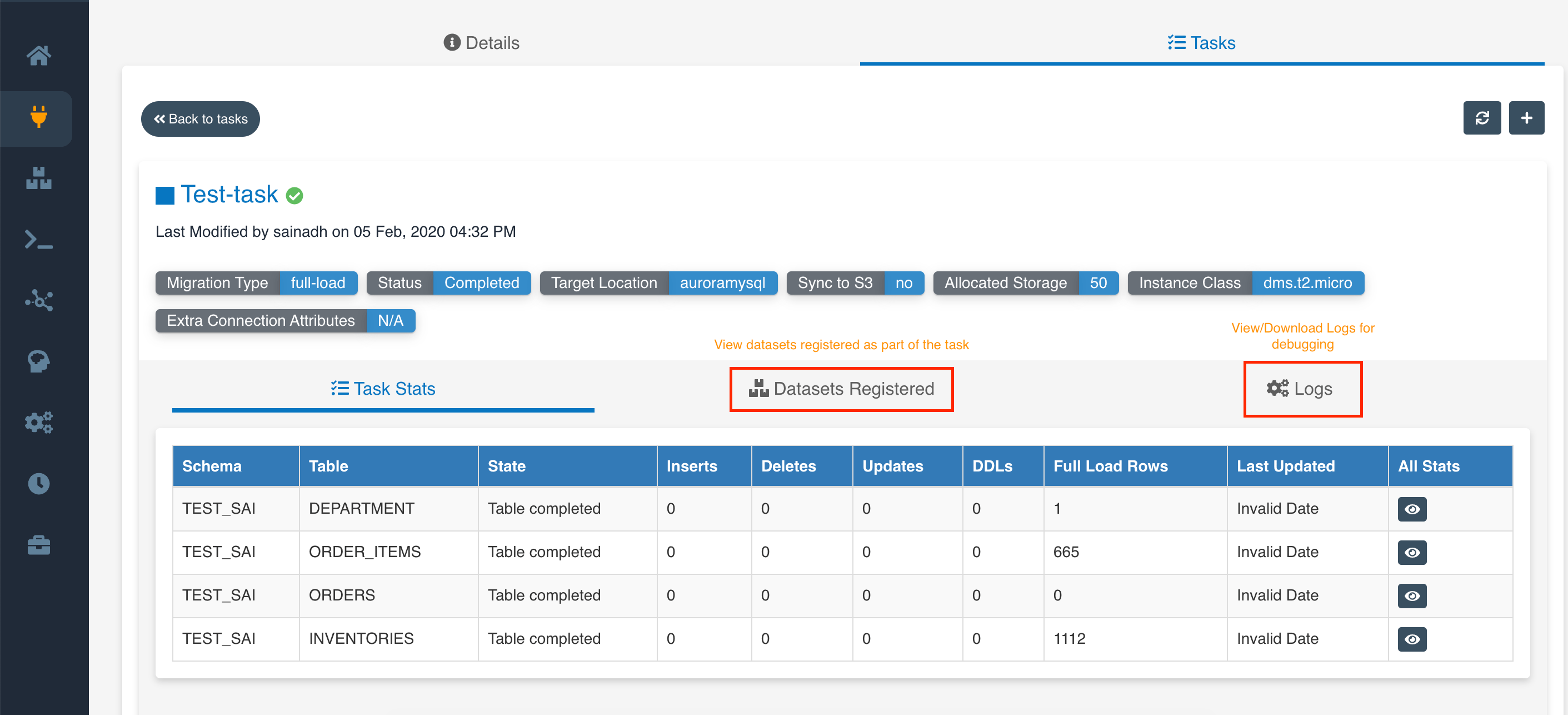Screen dimensions: 1568x715
Task: Open the Home page from the sidebar
Action: (x=38, y=55)
